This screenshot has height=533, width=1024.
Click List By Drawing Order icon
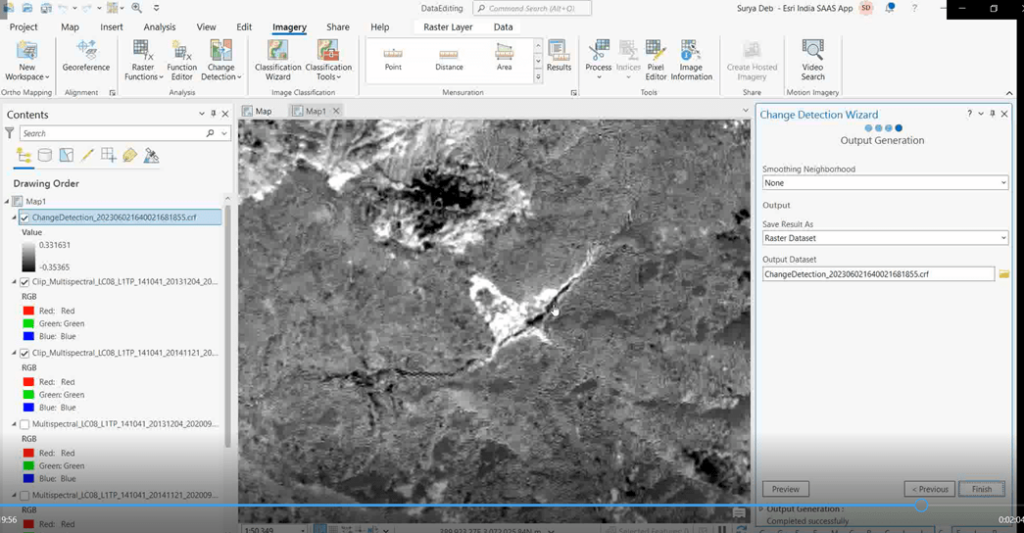pyautogui.click(x=24, y=155)
